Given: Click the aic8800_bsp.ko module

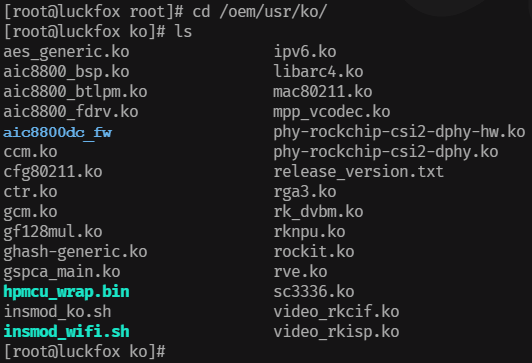Looking at the screenshot, I should pyautogui.click(x=66, y=72).
